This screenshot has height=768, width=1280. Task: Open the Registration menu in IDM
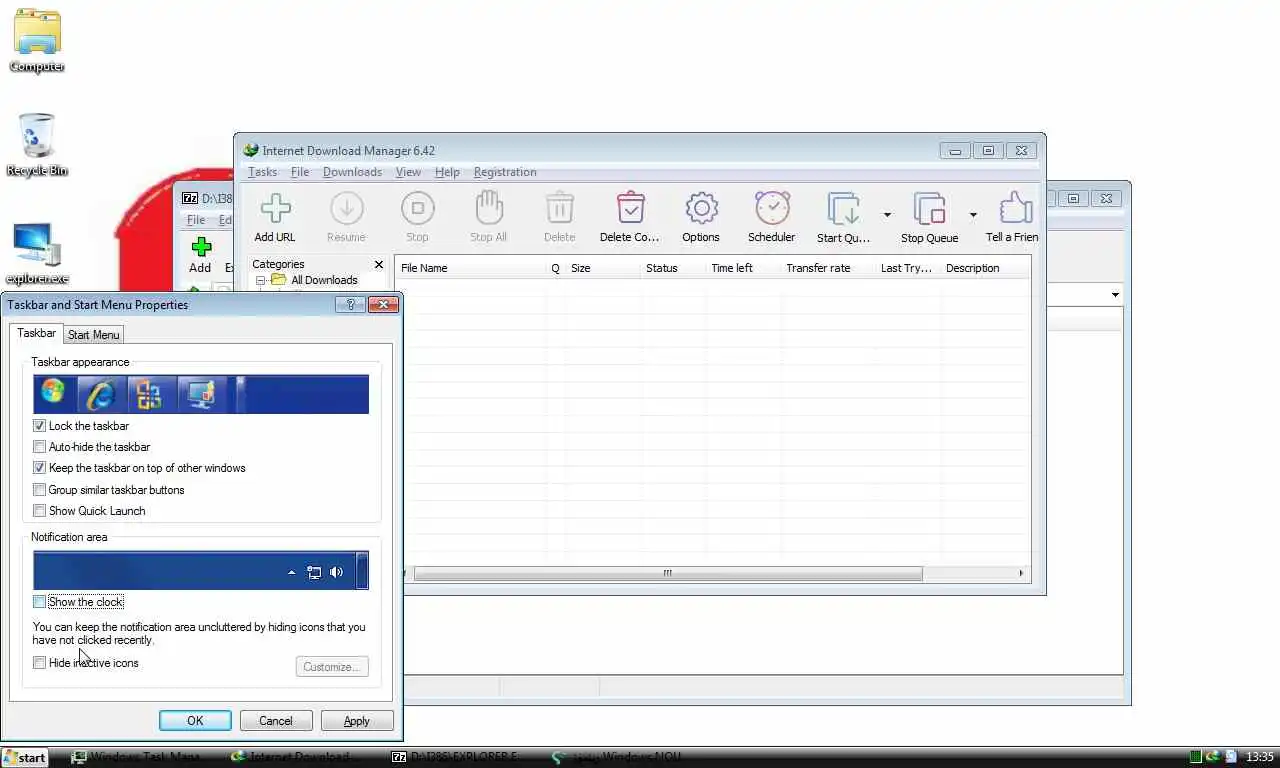(x=505, y=172)
